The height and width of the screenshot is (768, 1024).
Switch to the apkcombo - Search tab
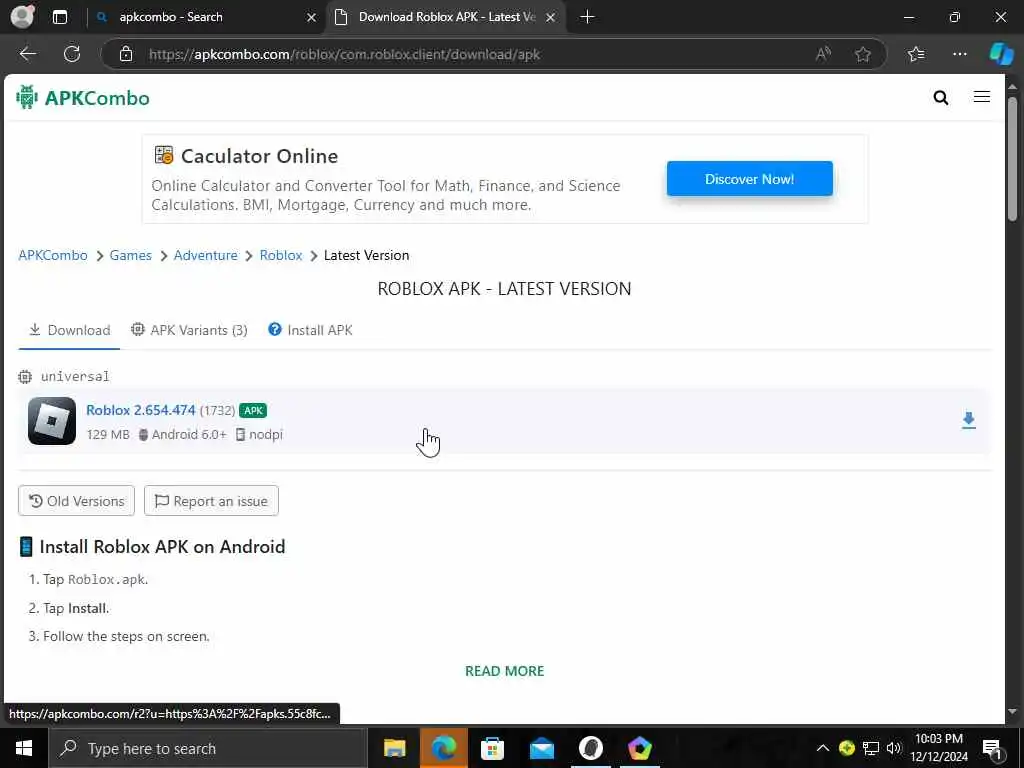[204, 17]
